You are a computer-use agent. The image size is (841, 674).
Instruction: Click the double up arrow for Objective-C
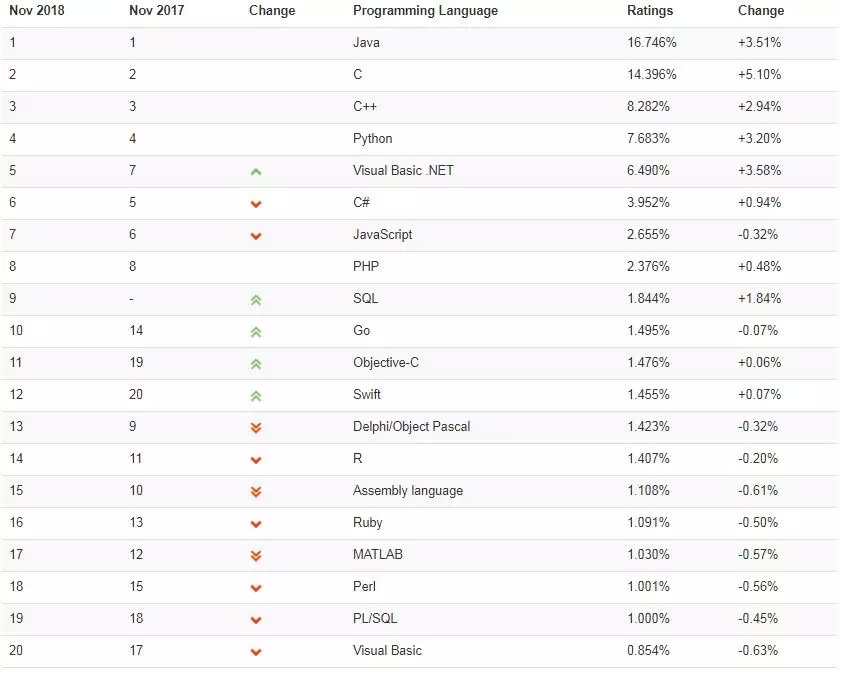[x=256, y=365]
